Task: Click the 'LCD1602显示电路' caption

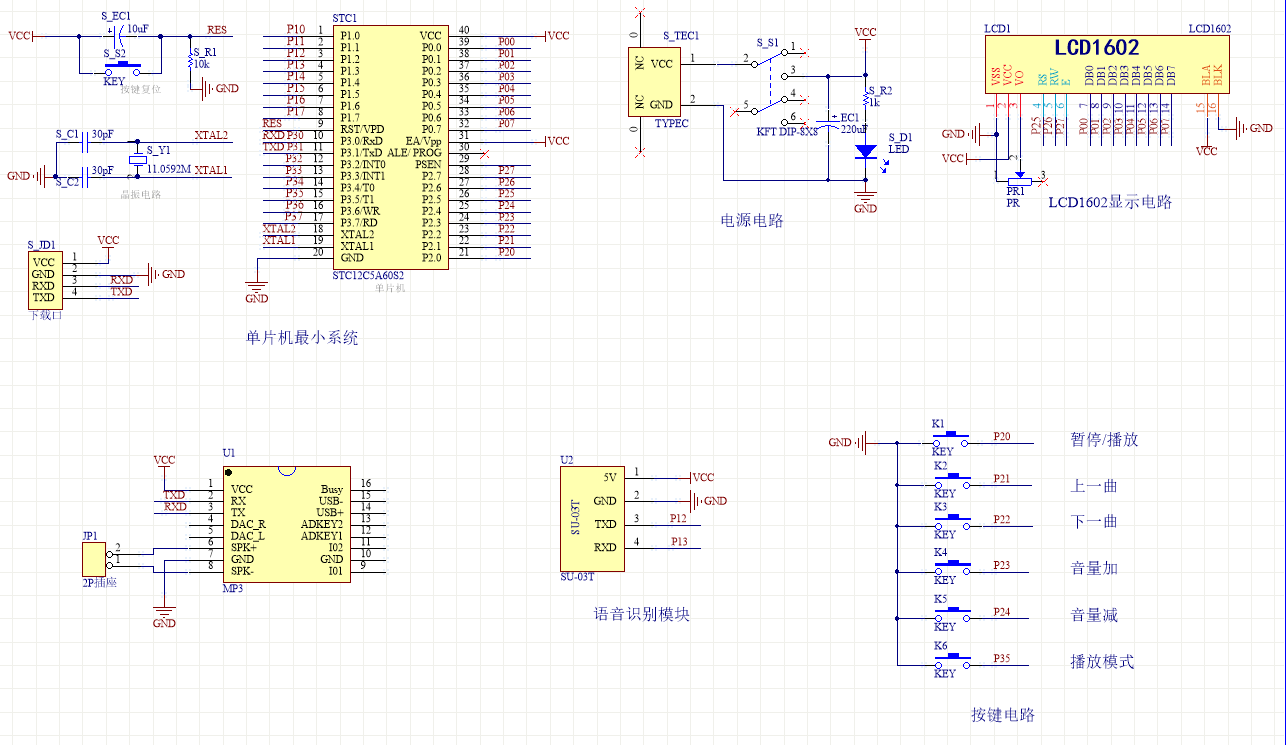Action: pos(1110,202)
